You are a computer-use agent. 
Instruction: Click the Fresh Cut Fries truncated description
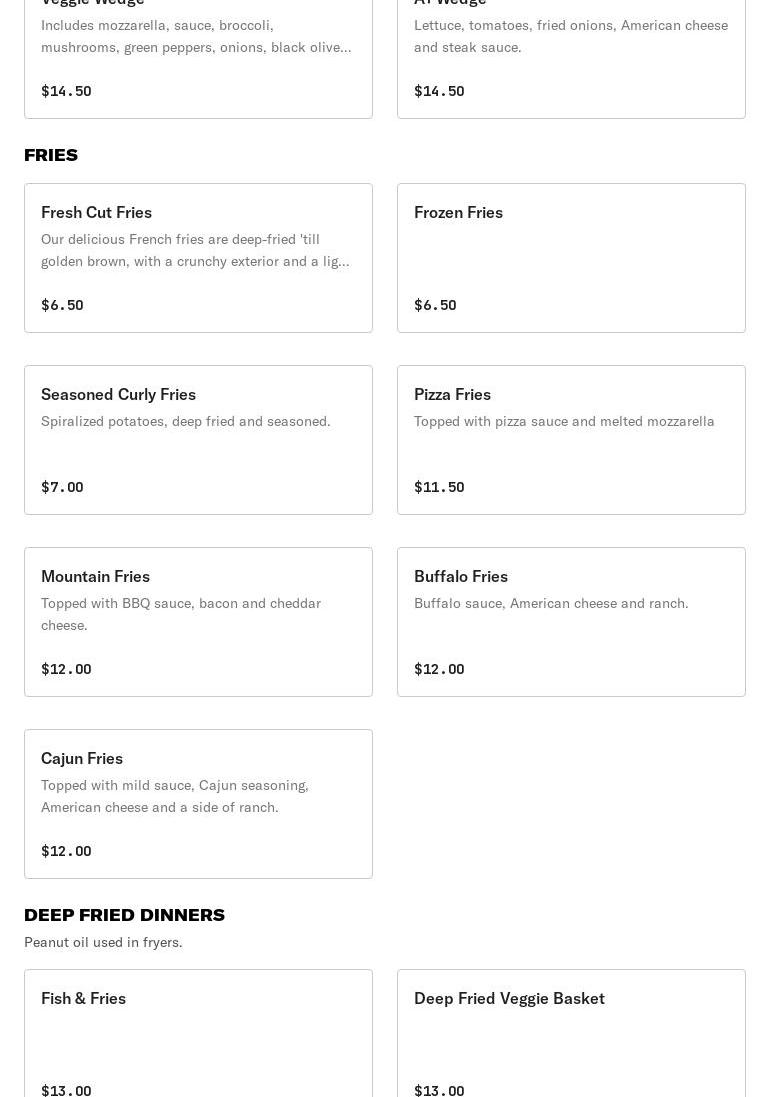pos(195,250)
